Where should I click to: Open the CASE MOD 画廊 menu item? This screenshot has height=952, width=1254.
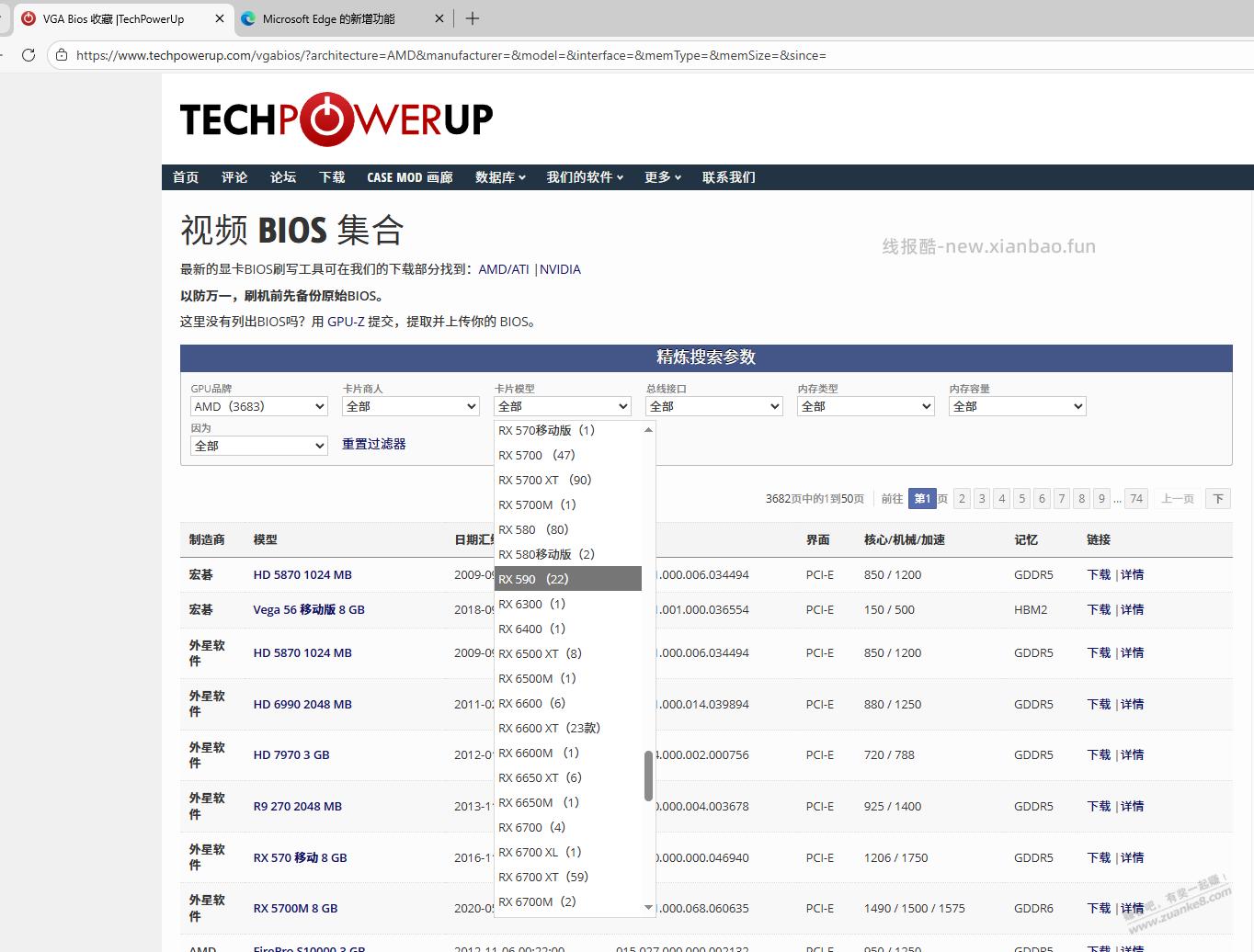(x=409, y=177)
